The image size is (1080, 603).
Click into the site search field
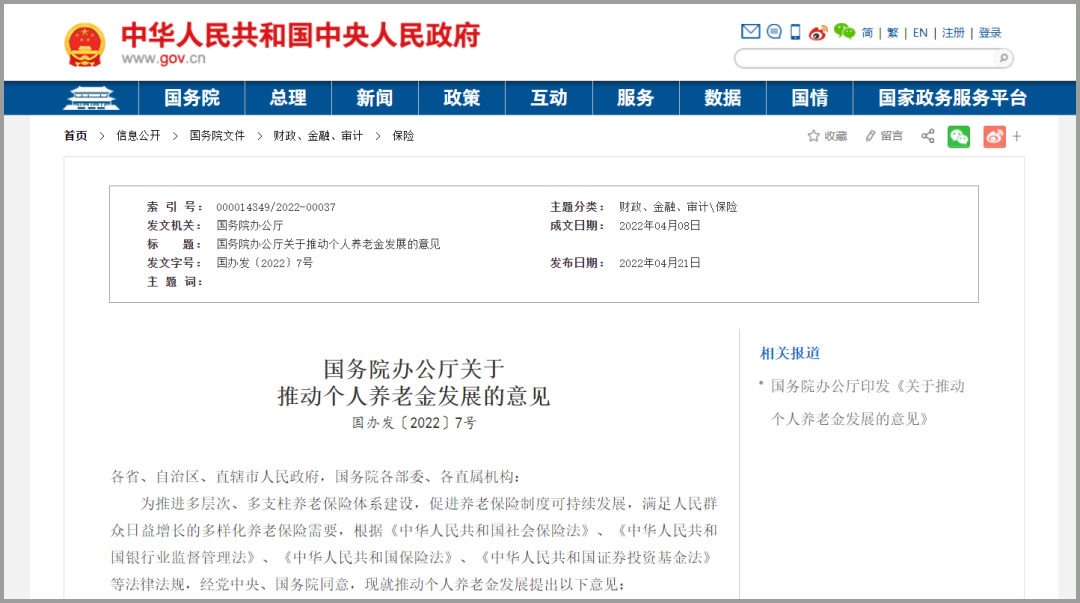coord(865,58)
